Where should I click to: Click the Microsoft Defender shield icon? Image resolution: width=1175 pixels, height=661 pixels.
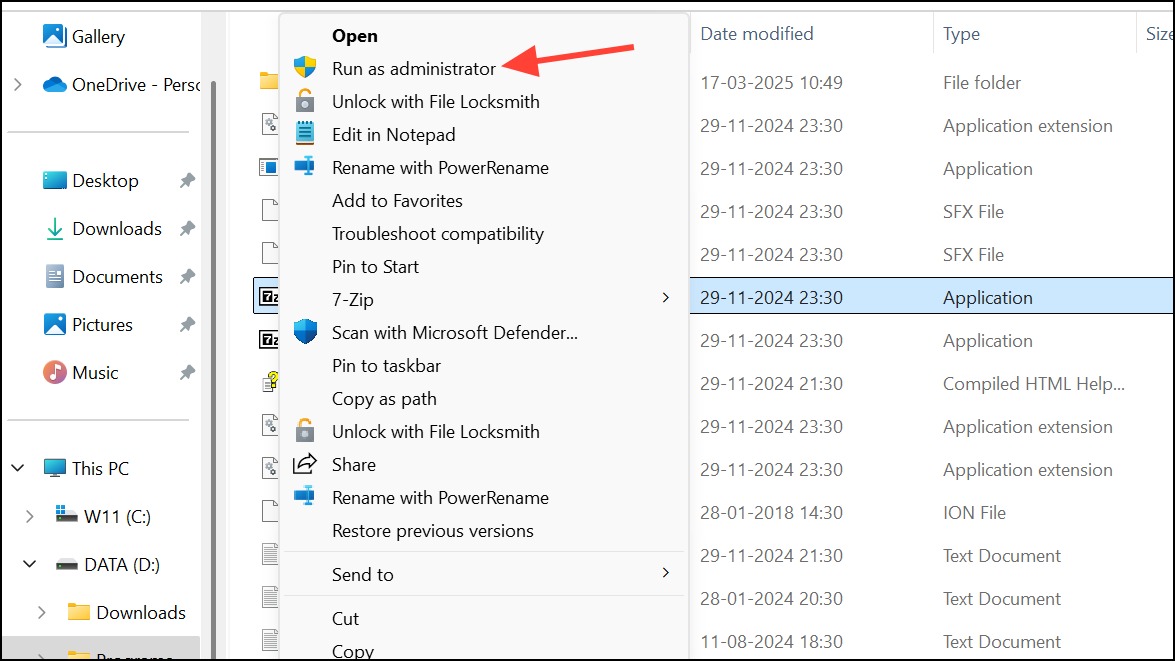click(x=305, y=332)
